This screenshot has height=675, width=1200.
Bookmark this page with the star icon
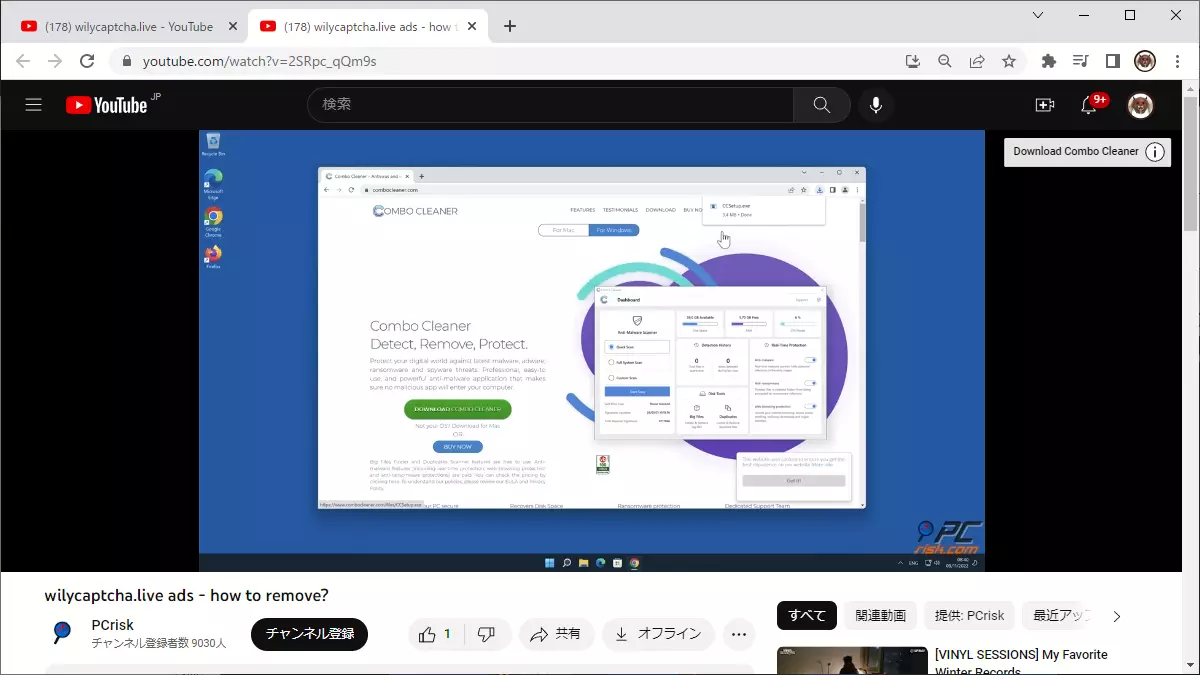(1009, 61)
